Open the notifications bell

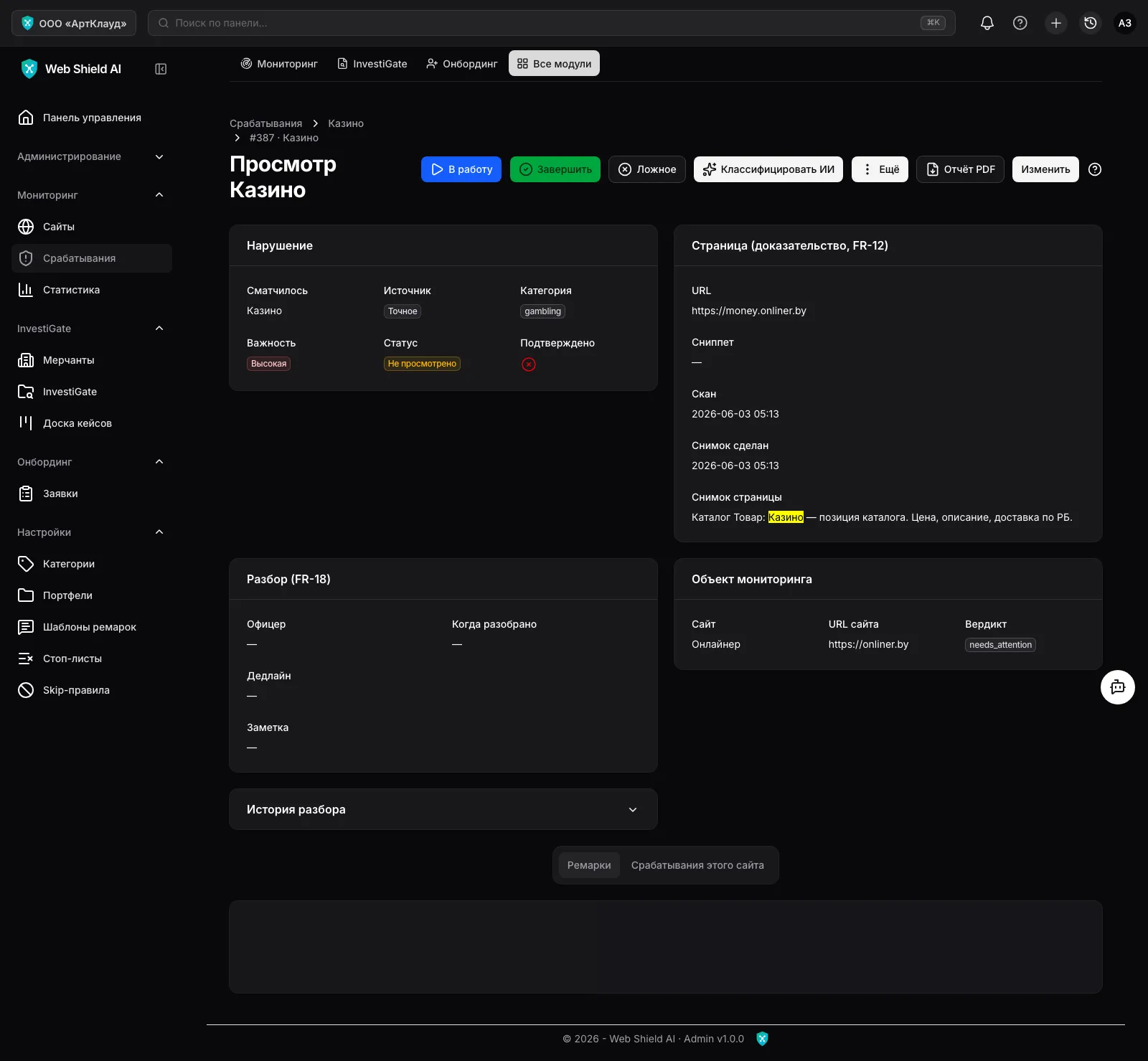(x=987, y=23)
